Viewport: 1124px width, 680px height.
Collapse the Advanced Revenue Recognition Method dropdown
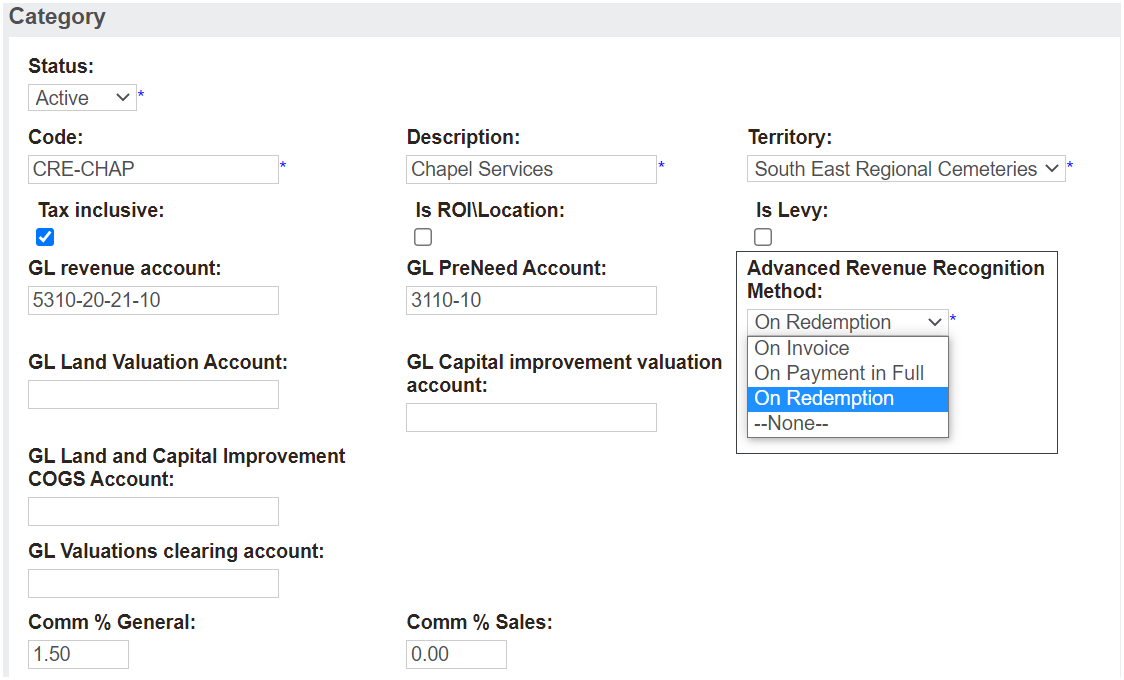848,322
